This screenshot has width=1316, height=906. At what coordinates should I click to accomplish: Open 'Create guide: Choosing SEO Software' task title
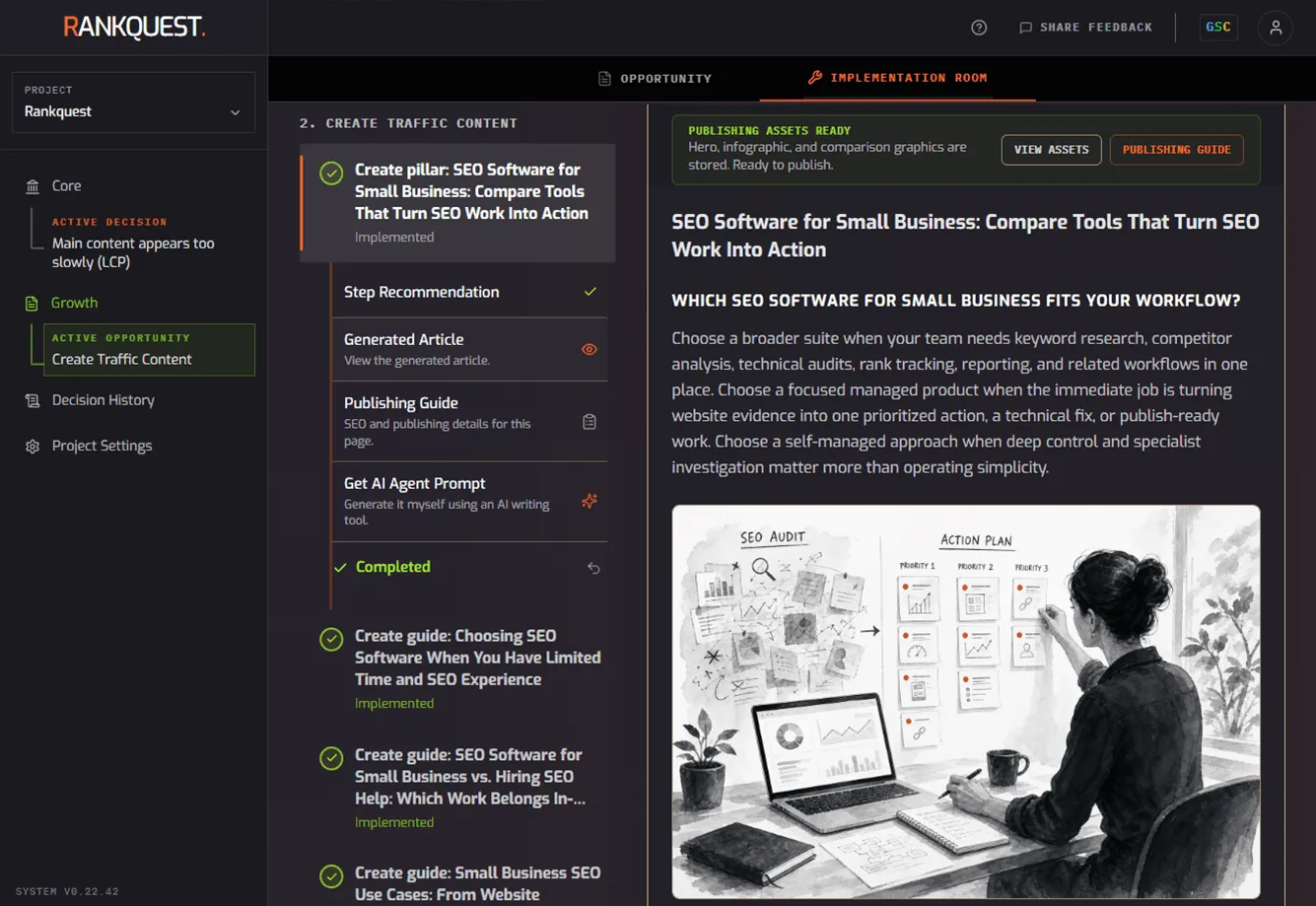[477, 658]
